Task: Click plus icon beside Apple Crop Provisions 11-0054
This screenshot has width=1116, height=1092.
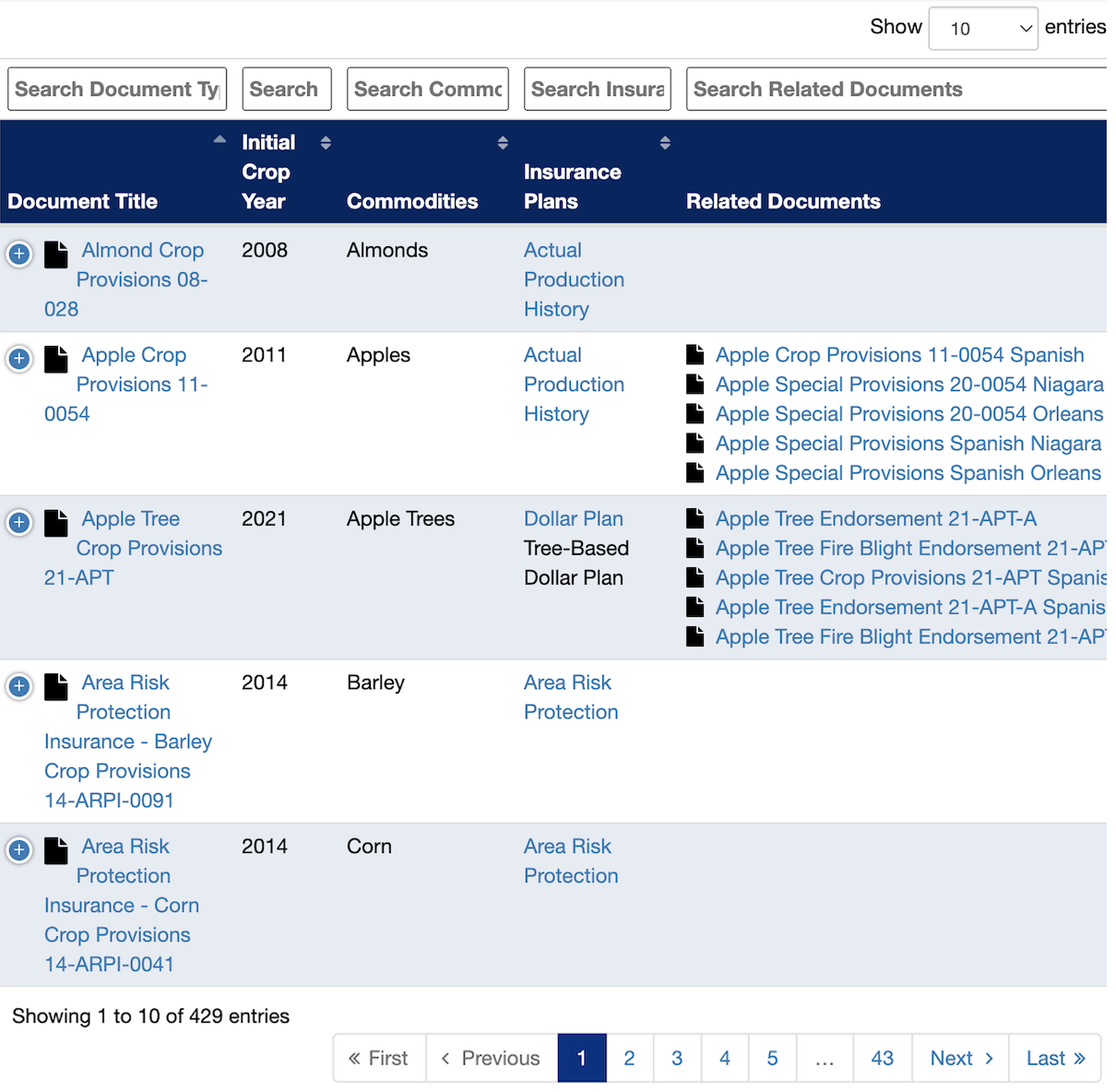Action: tap(19, 359)
